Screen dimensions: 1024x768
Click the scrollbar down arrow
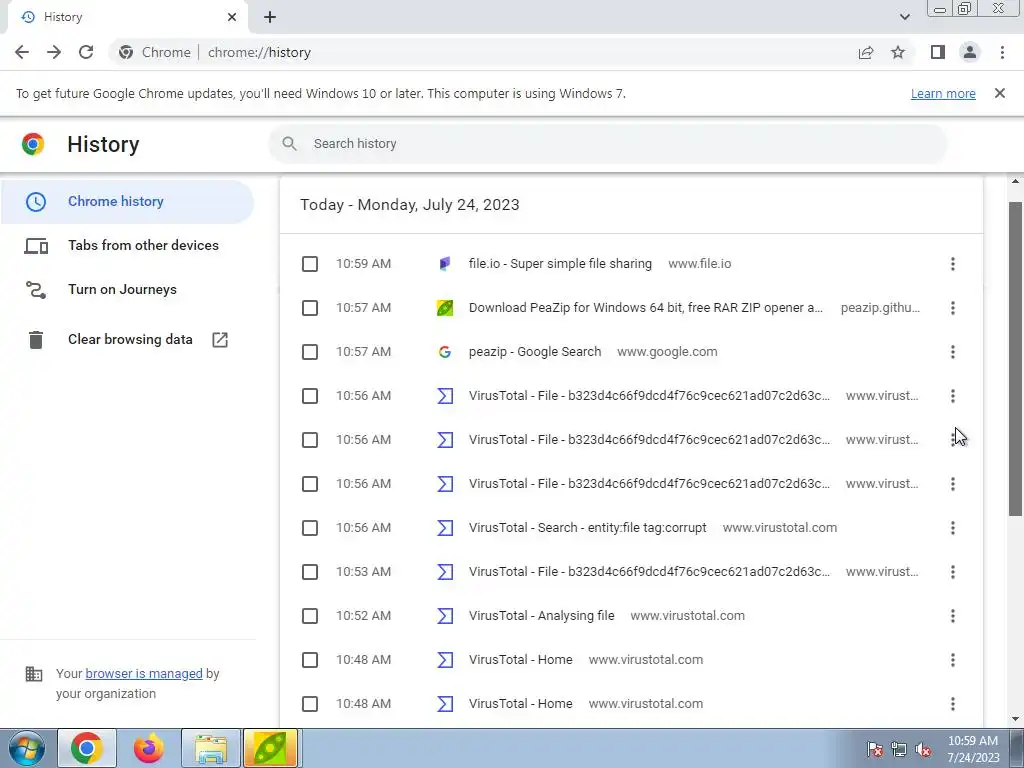(x=1016, y=719)
